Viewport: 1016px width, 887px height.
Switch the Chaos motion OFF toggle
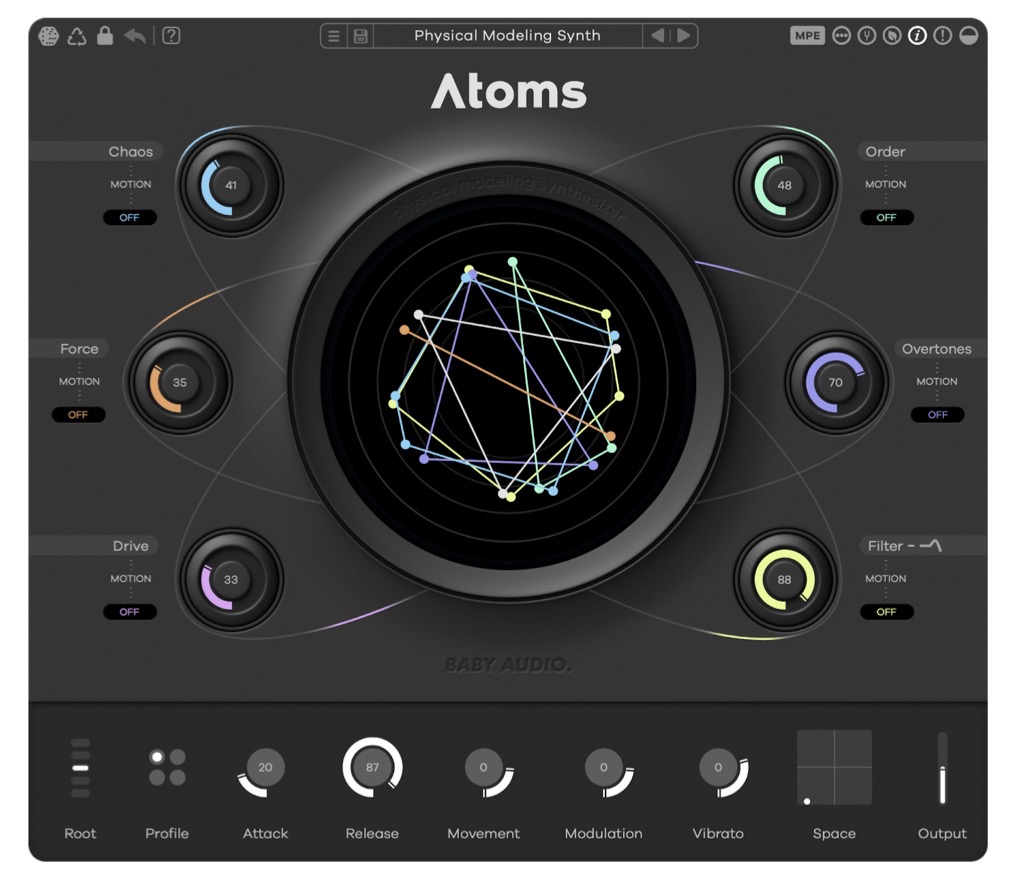pos(130,218)
